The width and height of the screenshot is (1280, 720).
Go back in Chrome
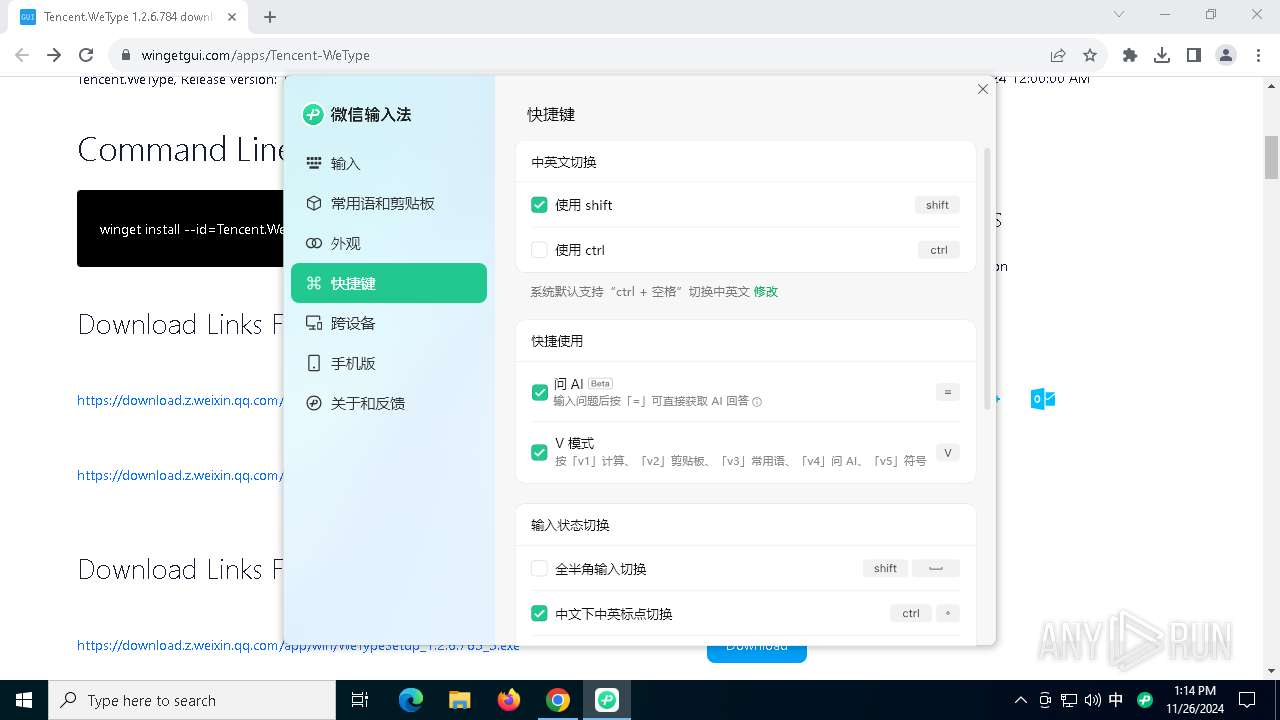tap(22, 55)
